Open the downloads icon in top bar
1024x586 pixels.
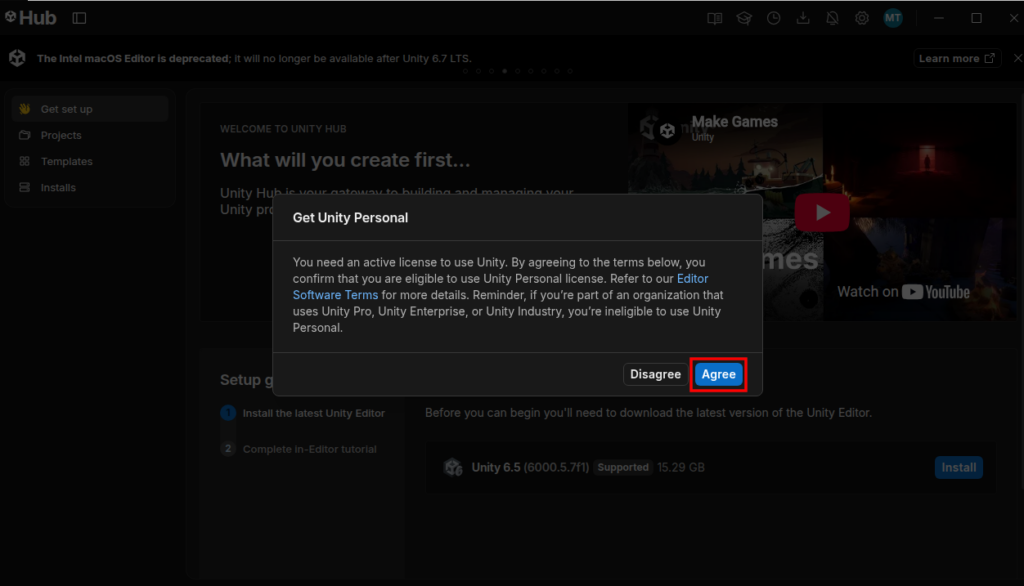[803, 18]
